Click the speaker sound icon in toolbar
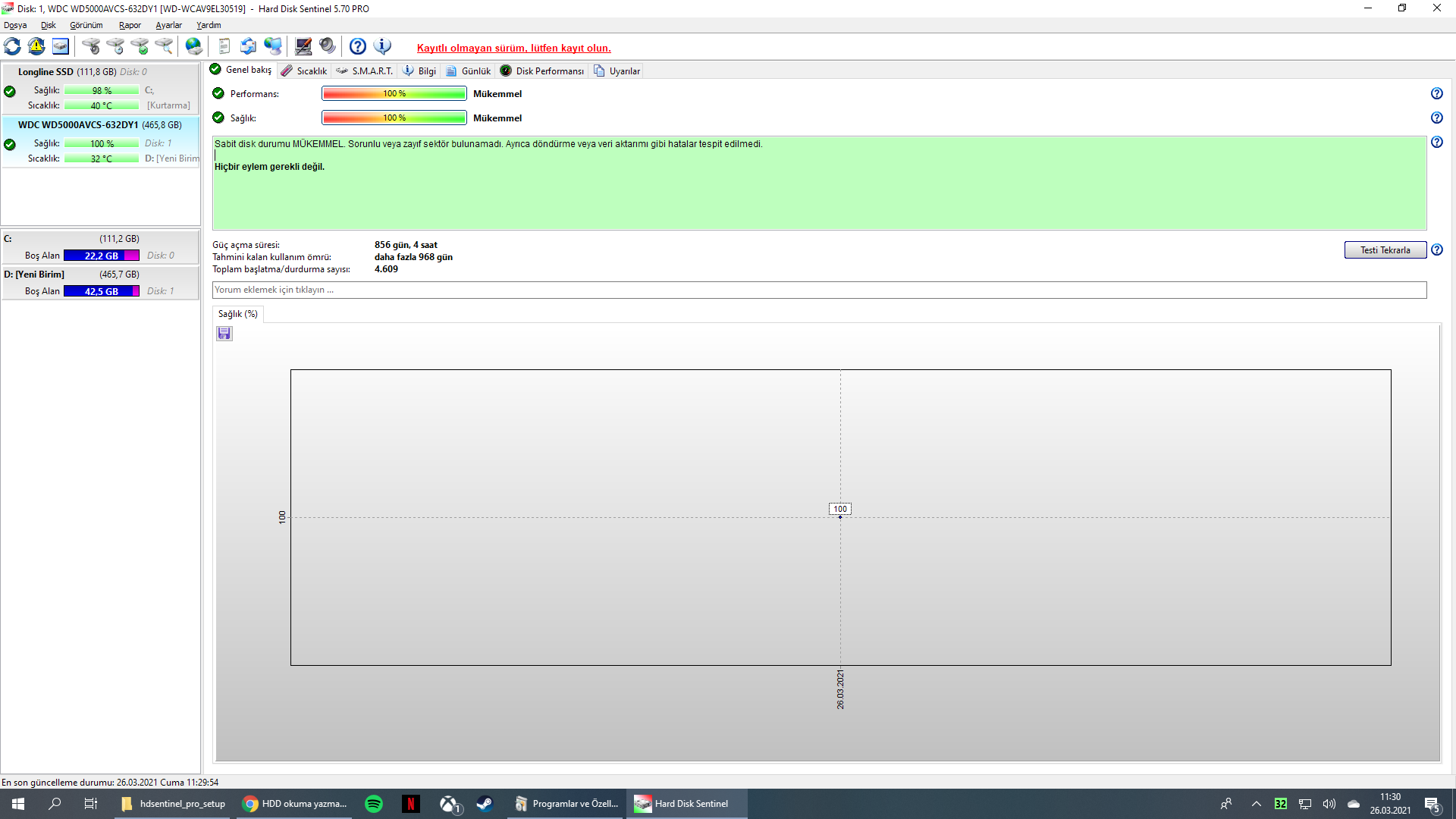This screenshot has width=1456, height=819. 328,46
